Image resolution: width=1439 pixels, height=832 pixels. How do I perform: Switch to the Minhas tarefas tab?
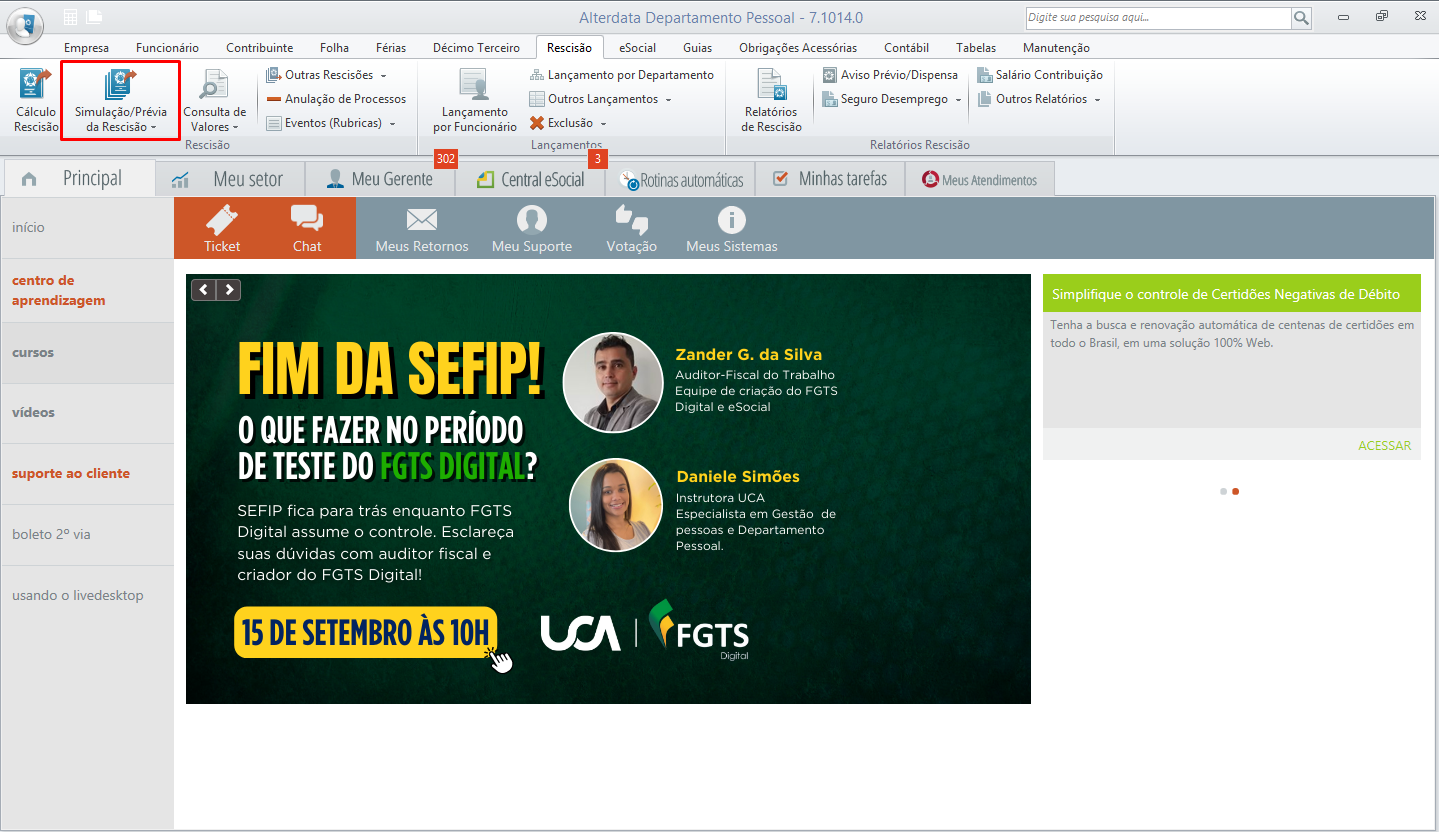click(830, 179)
